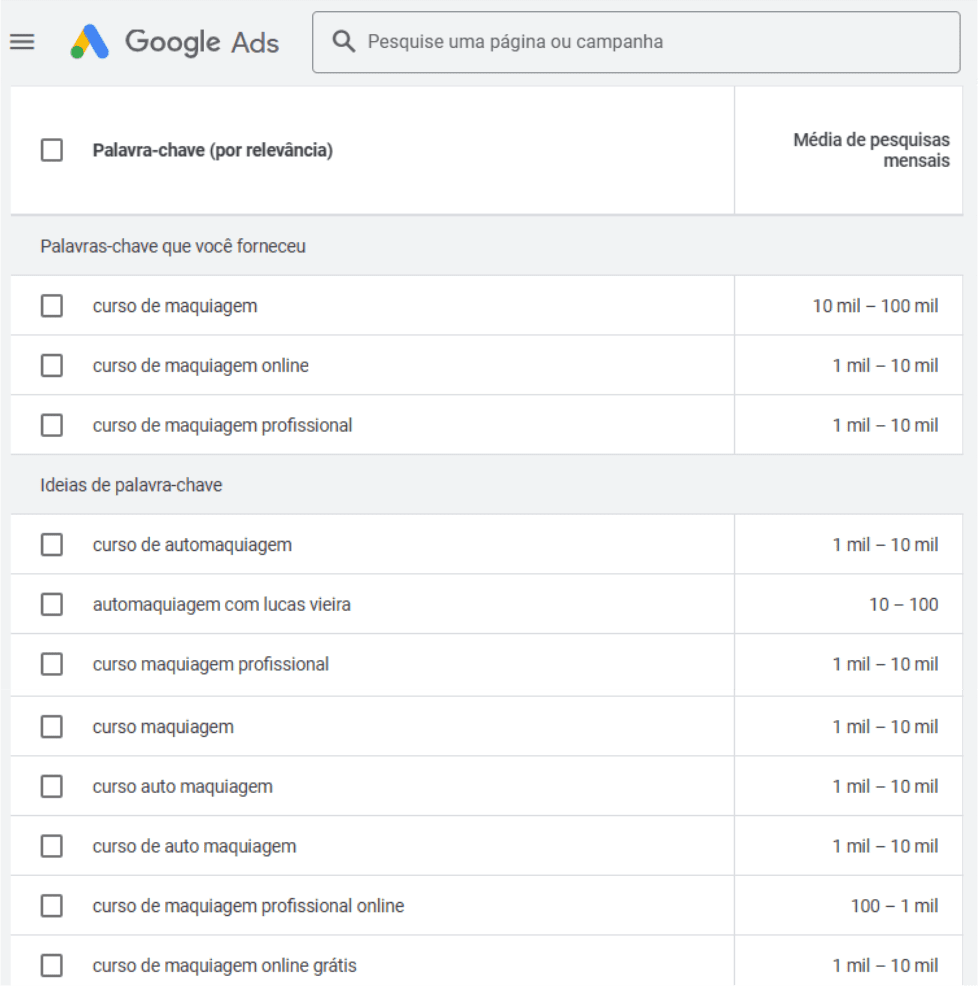This screenshot has width=978, height=986.
Task: Toggle the select-all keywords checkbox
Action: coord(52,151)
